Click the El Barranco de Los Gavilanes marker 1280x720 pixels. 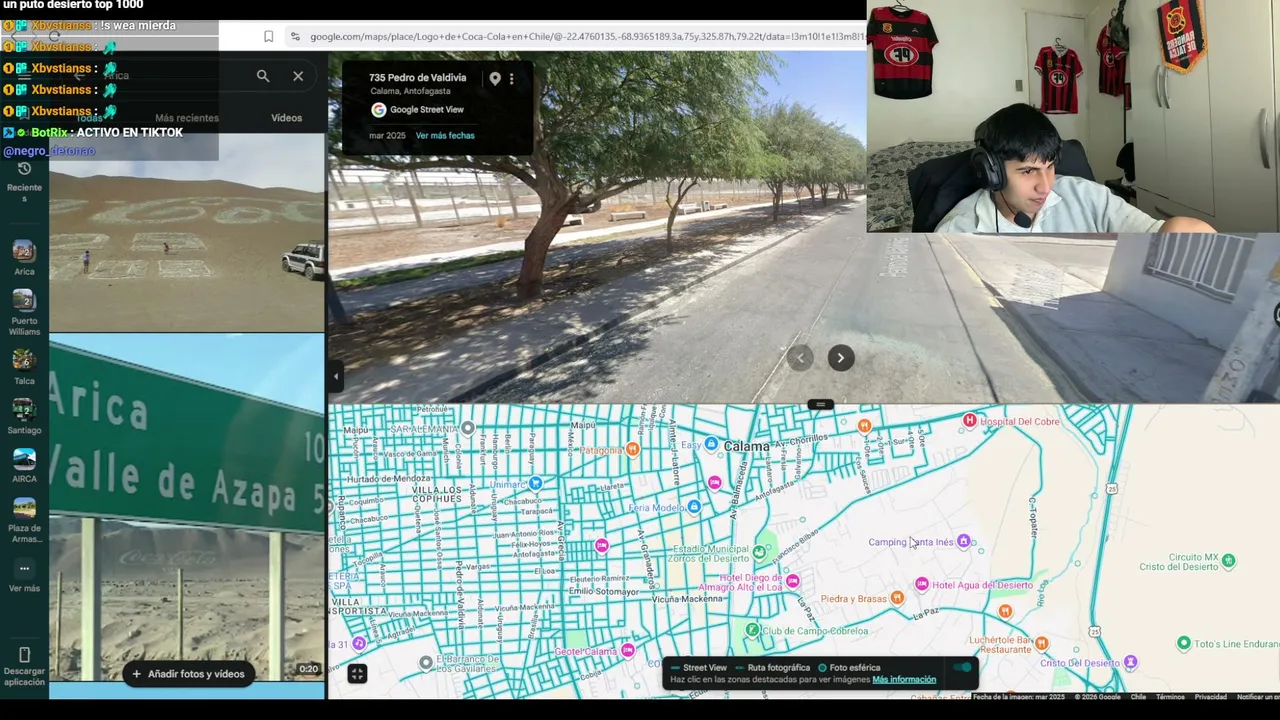pyautogui.click(x=426, y=662)
